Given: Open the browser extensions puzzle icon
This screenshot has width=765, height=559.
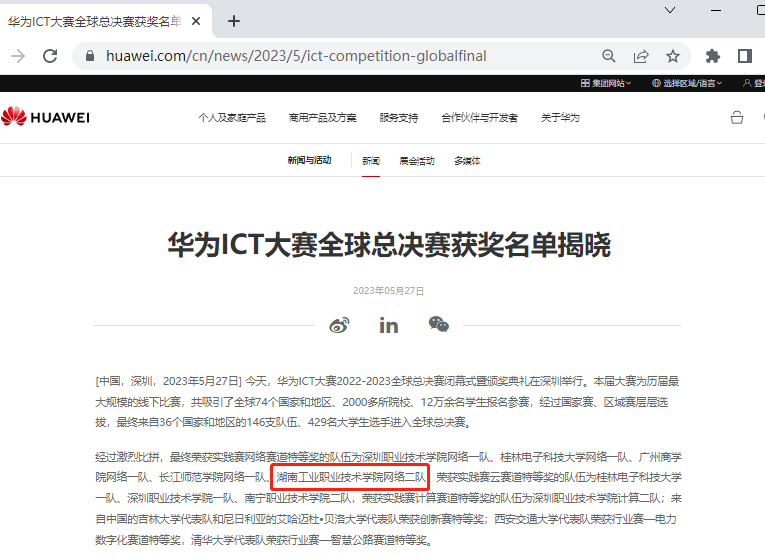Looking at the screenshot, I should pyautogui.click(x=713, y=56).
